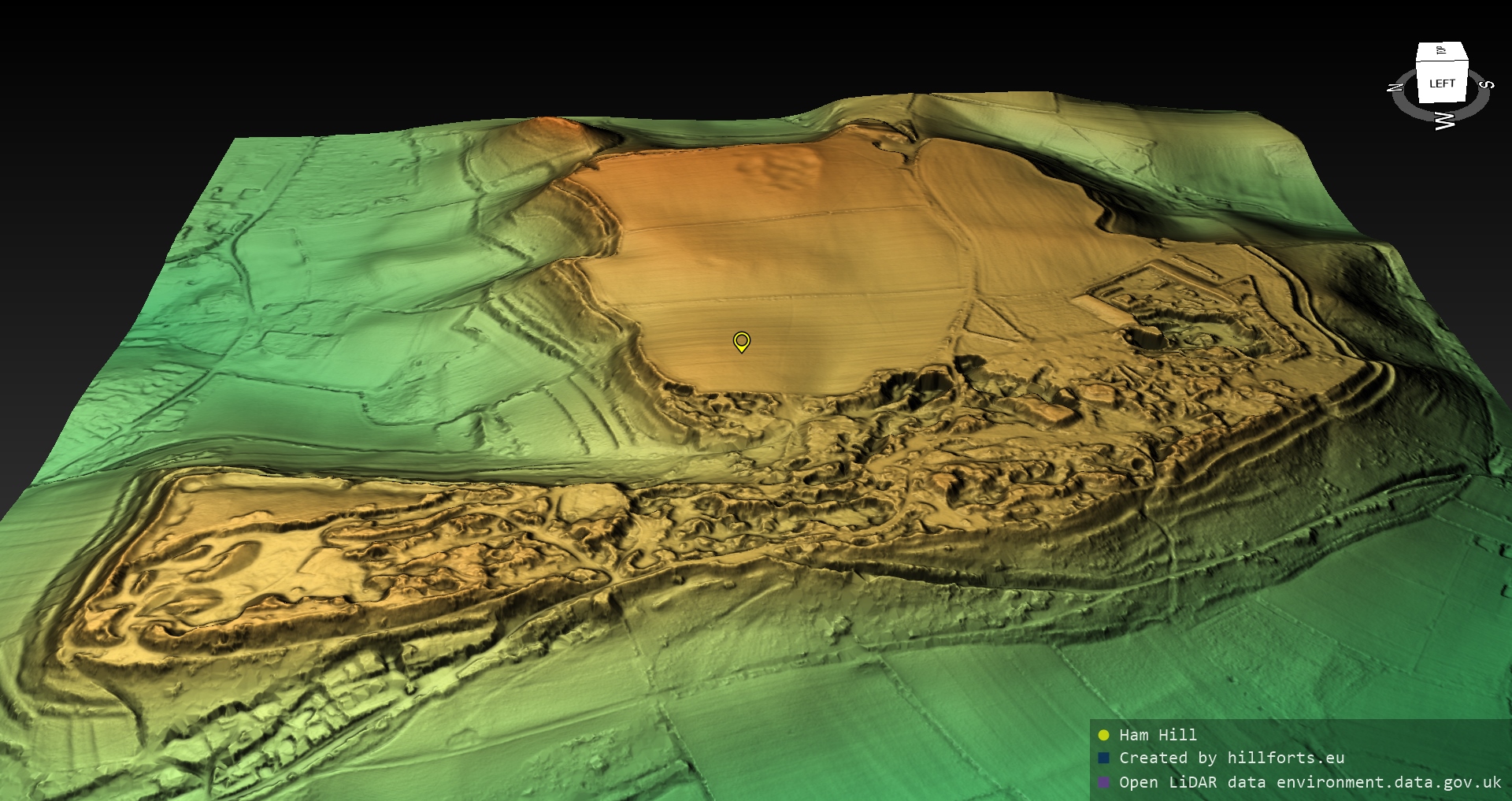The width and height of the screenshot is (1512, 801).
Task: Click the yellow Ham Hill map pin
Action: pyautogui.click(x=741, y=341)
